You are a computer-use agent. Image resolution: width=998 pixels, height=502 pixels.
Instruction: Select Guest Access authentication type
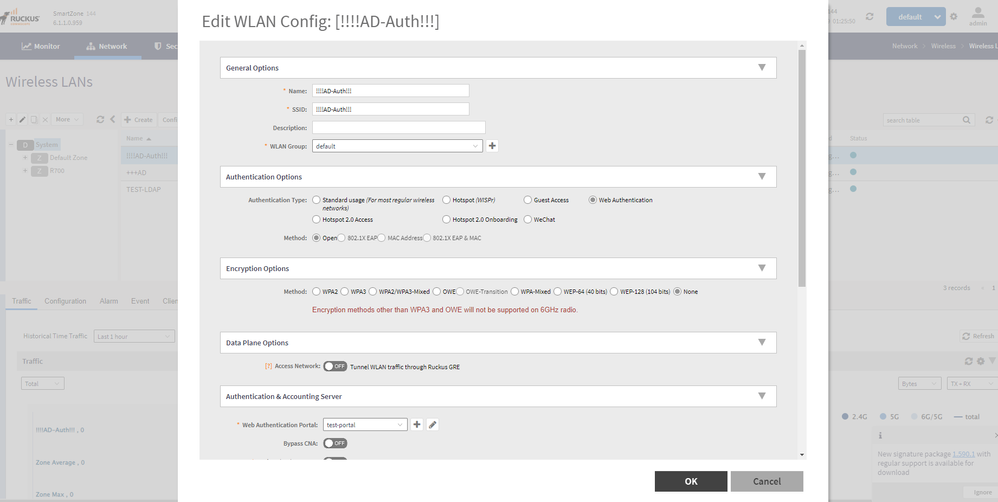[528, 200]
